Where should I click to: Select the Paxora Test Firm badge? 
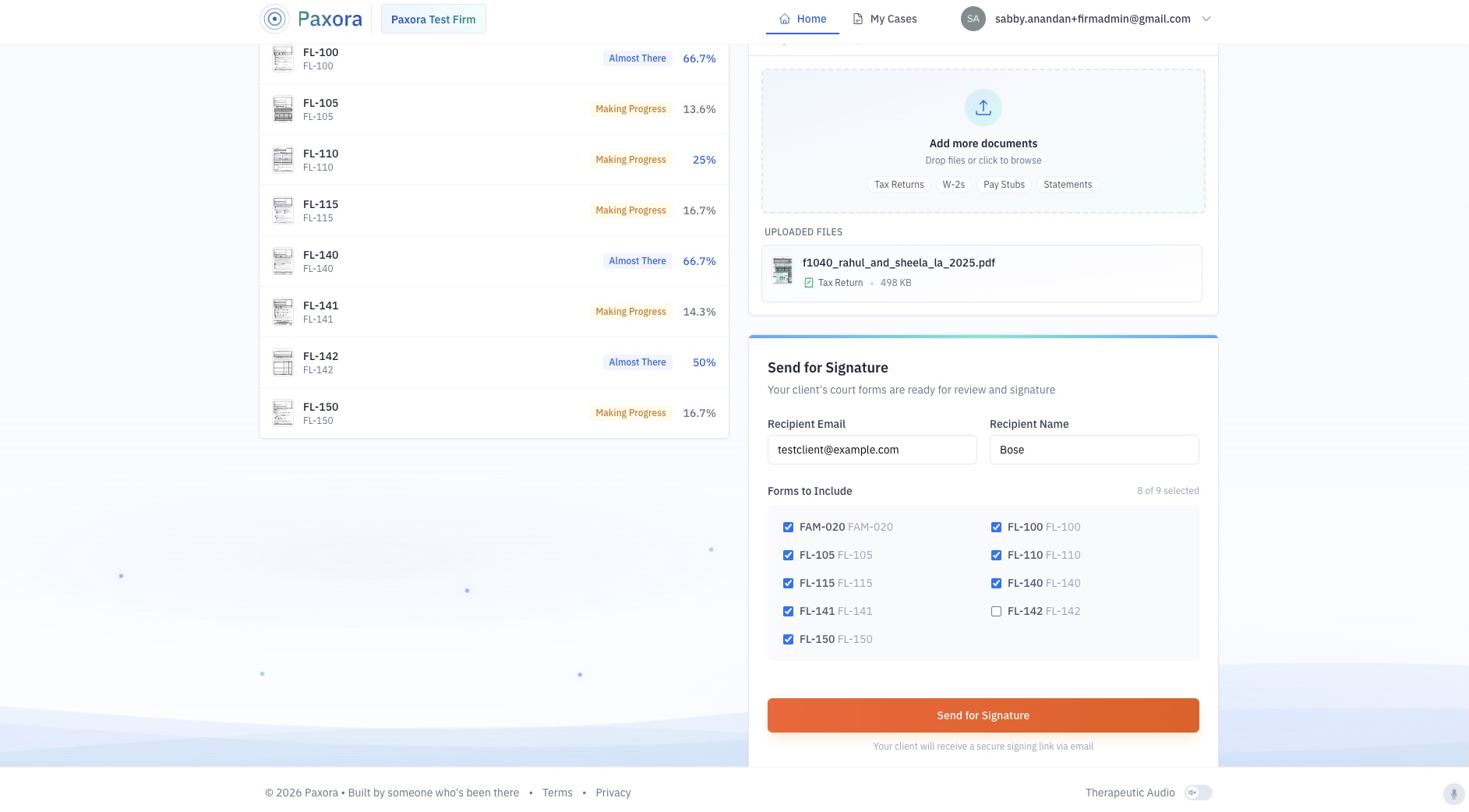(x=433, y=19)
